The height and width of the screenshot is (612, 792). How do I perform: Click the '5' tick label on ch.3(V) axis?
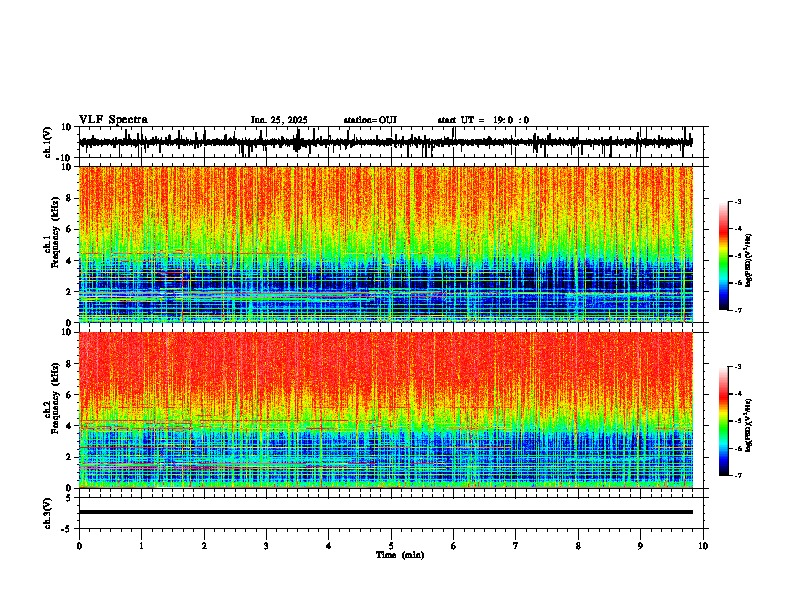70,497
